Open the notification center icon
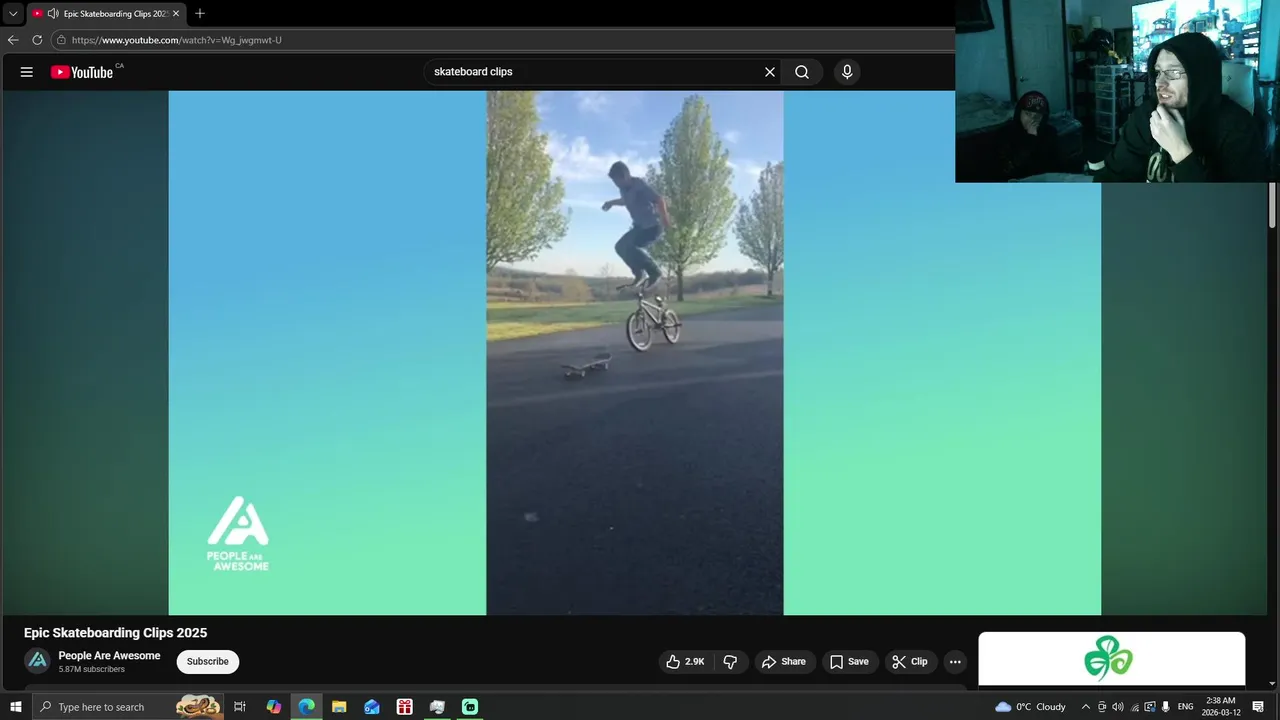 coord(1258,707)
